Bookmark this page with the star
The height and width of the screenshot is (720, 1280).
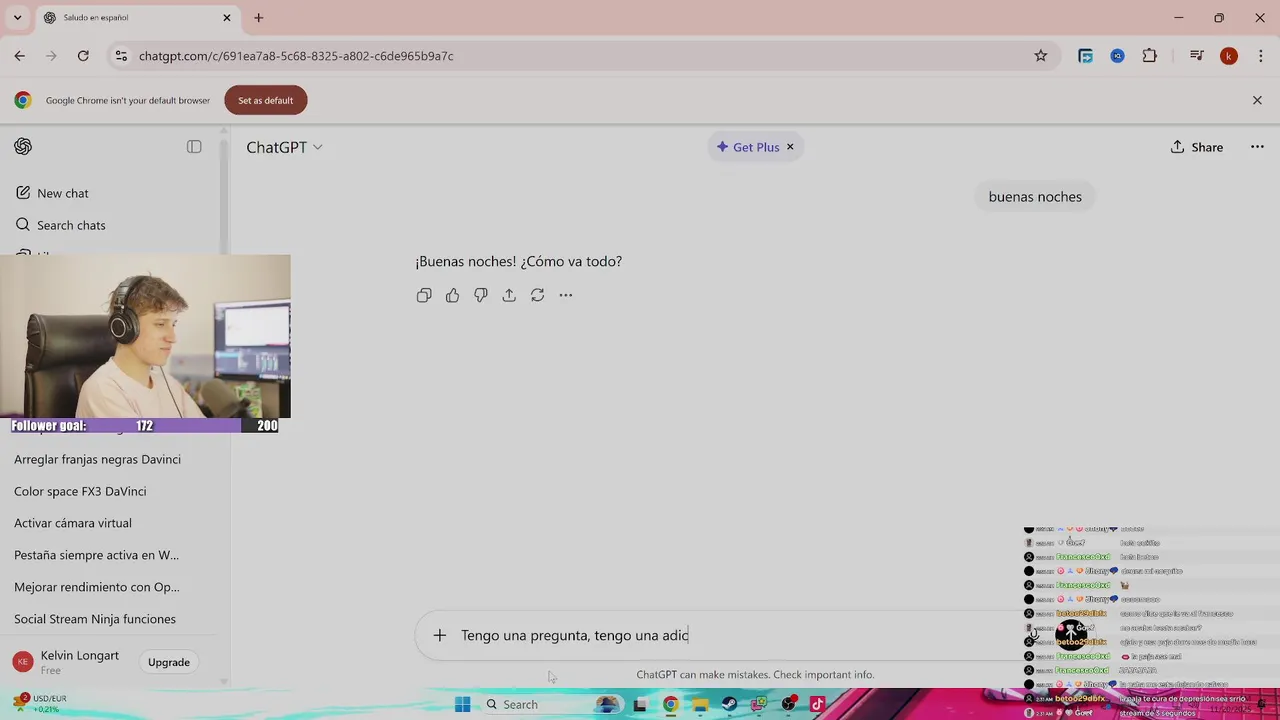pos(1040,56)
